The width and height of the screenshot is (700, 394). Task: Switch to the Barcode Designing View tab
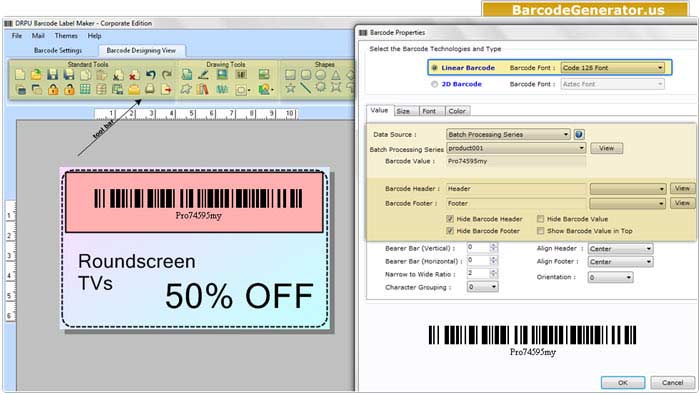[x=141, y=50]
